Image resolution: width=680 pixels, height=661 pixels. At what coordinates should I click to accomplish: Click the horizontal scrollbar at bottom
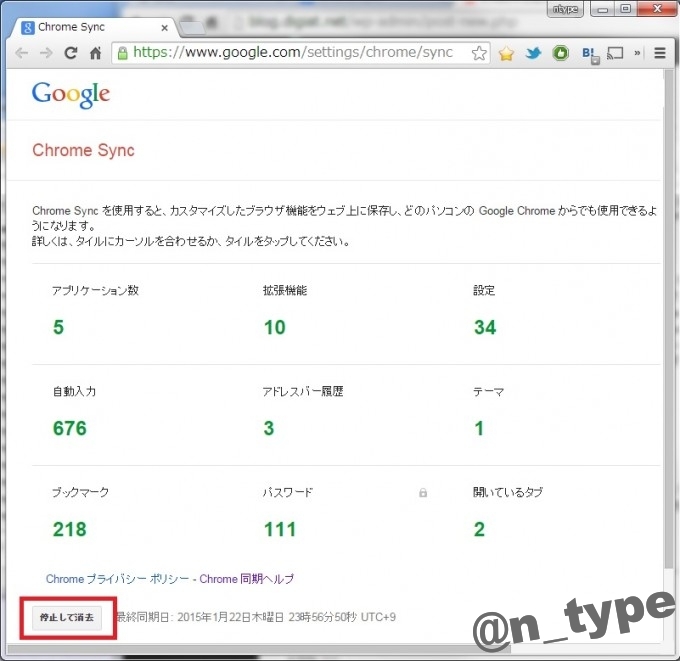coord(259,649)
